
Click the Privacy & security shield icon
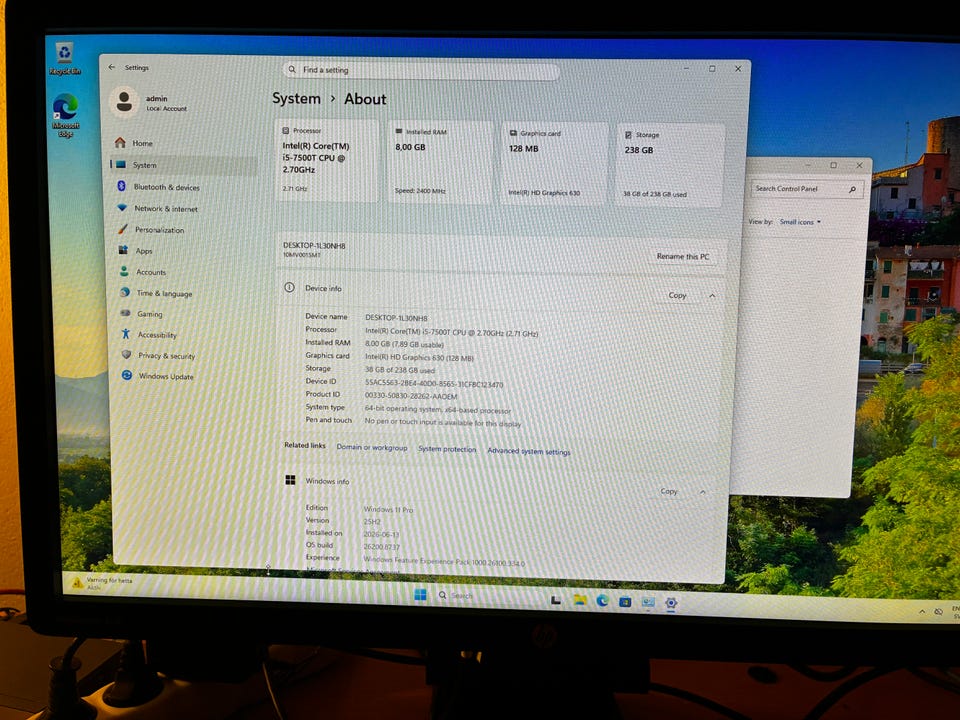coord(126,354)
